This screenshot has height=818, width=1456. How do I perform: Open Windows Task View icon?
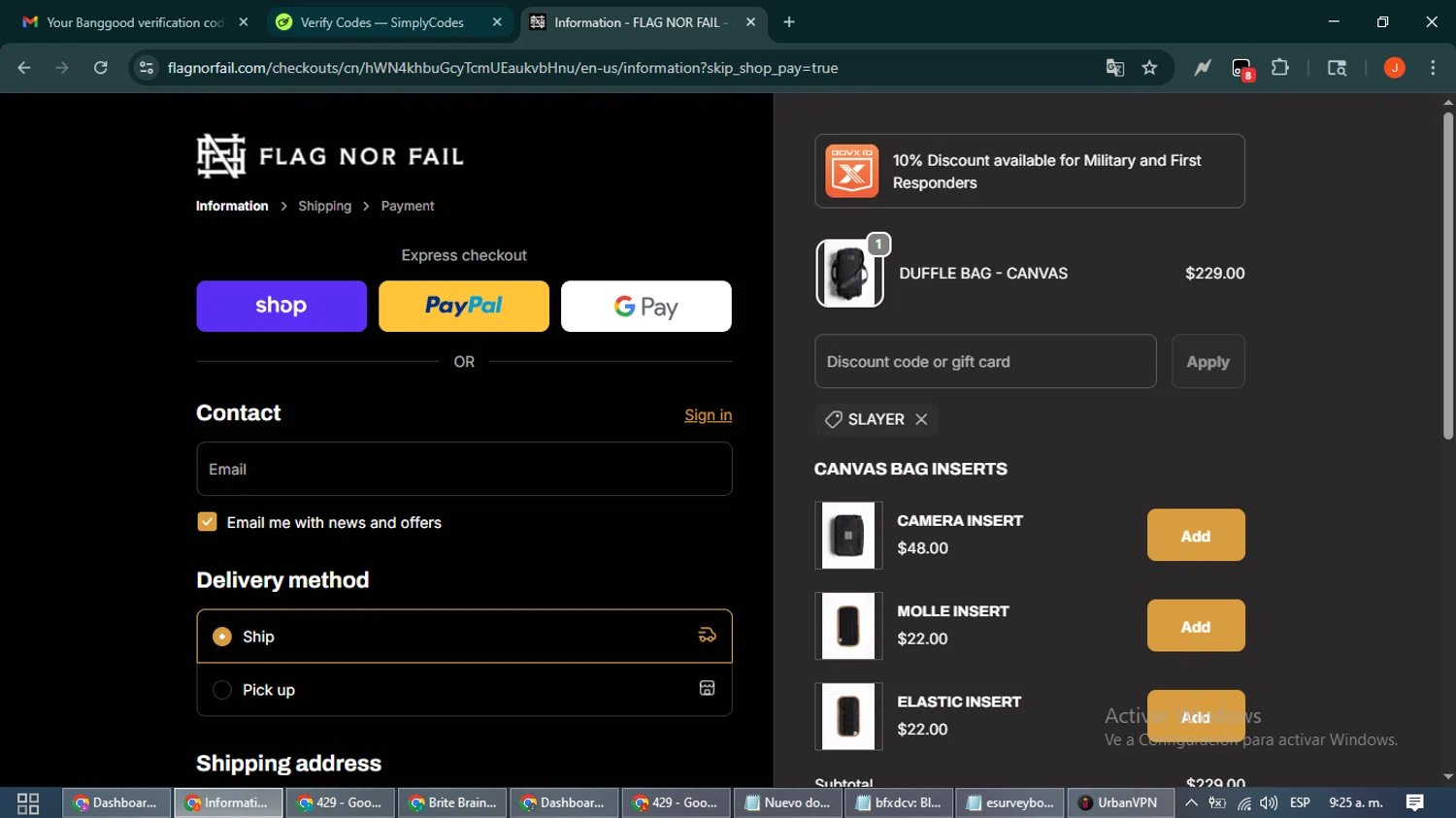point(28,803)
